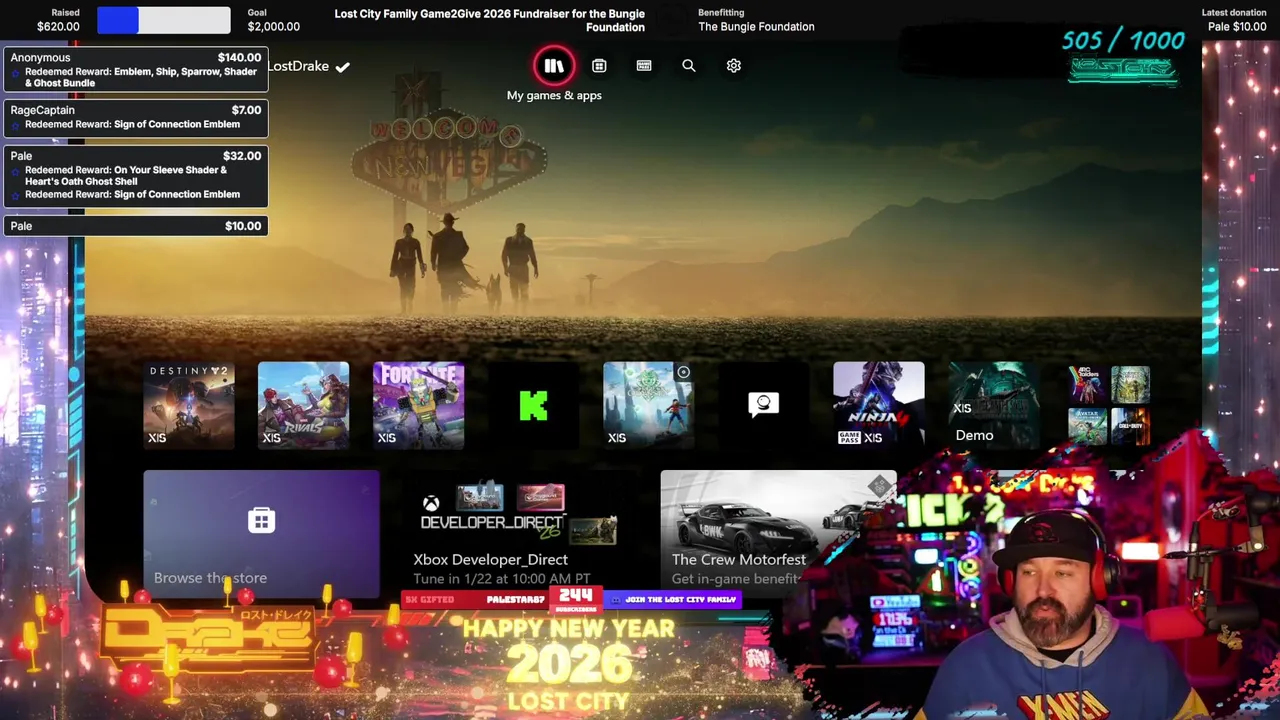Open My games & apps library icon
This screenshot has height=720, width=1280.
pyautogui.click(x=554, y=66)
